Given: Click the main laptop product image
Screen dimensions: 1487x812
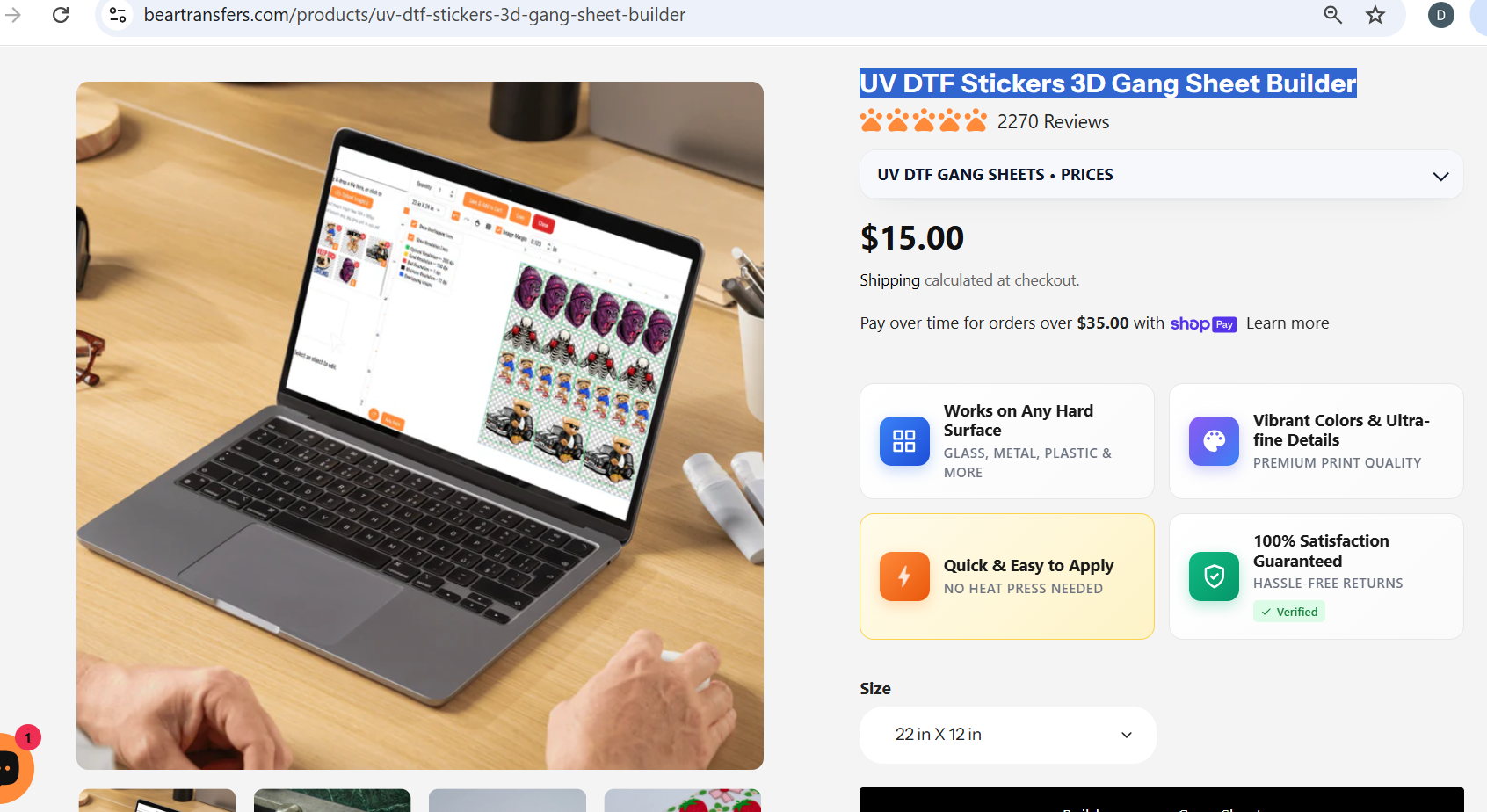Looking at the screenshot, I should click(x=420, y=425).
